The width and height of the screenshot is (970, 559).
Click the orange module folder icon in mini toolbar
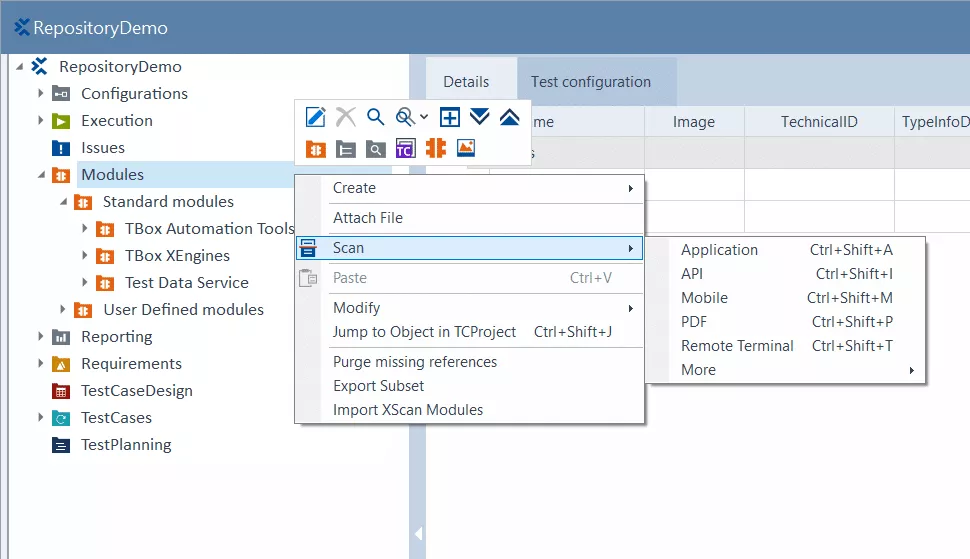click(x=316, y=149)
